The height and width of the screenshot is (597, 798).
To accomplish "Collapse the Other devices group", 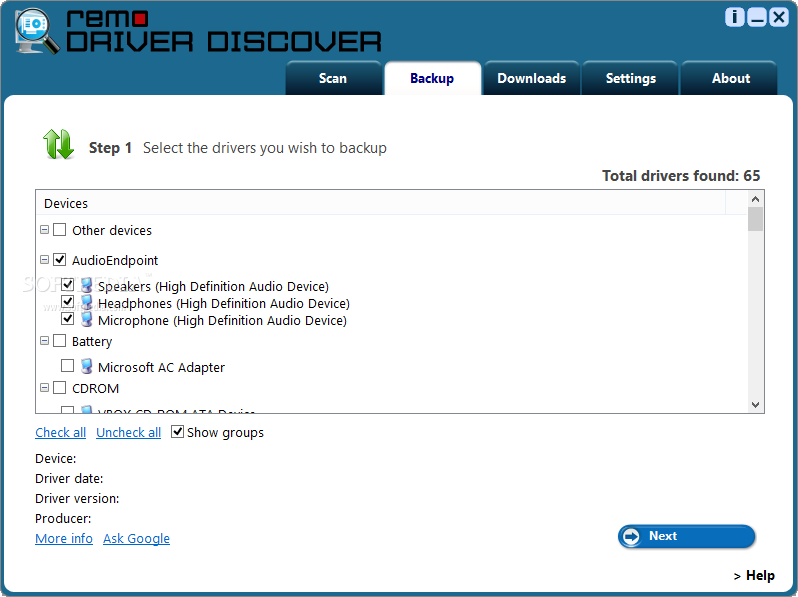I will point(45,230).
